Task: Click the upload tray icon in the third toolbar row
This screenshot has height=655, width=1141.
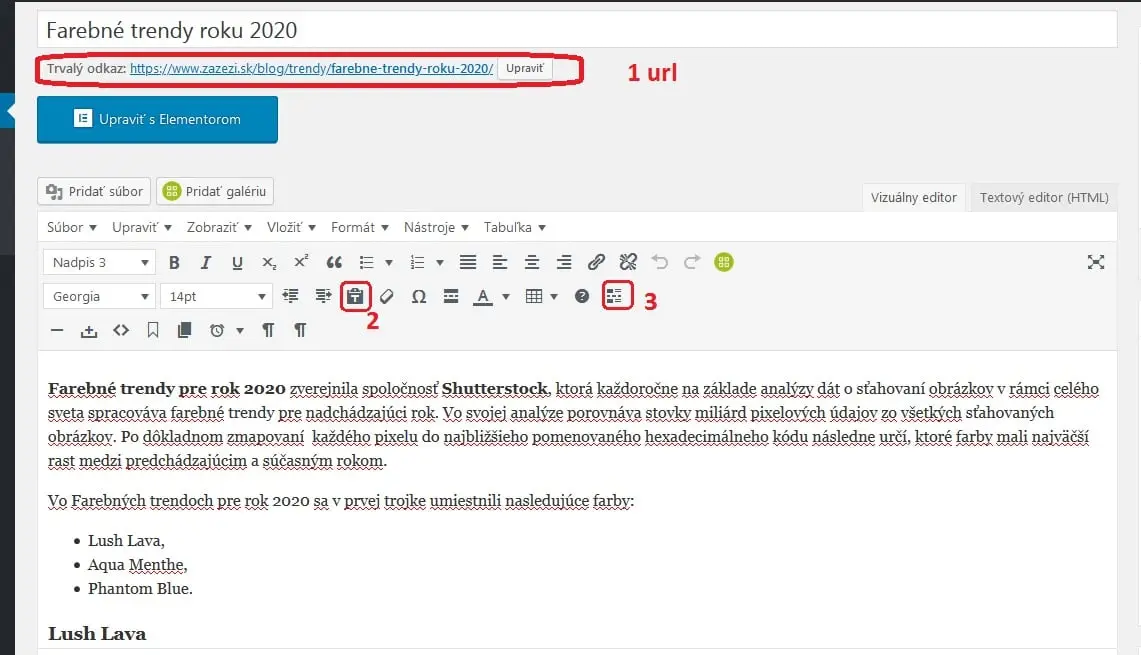Action: [89, 331]
